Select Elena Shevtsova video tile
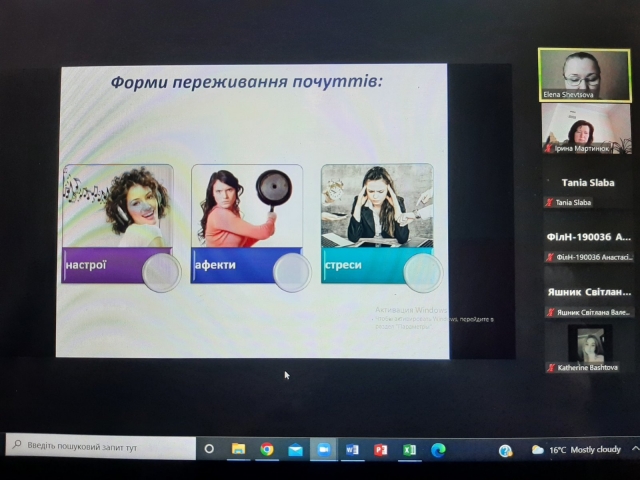This screenshot has height=480, width=640. 584,75
